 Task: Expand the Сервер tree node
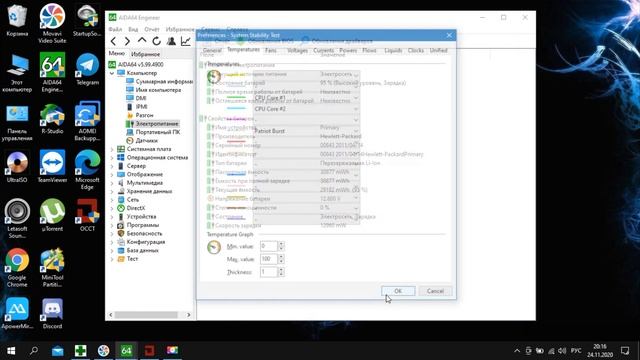(x=112, y=166)
